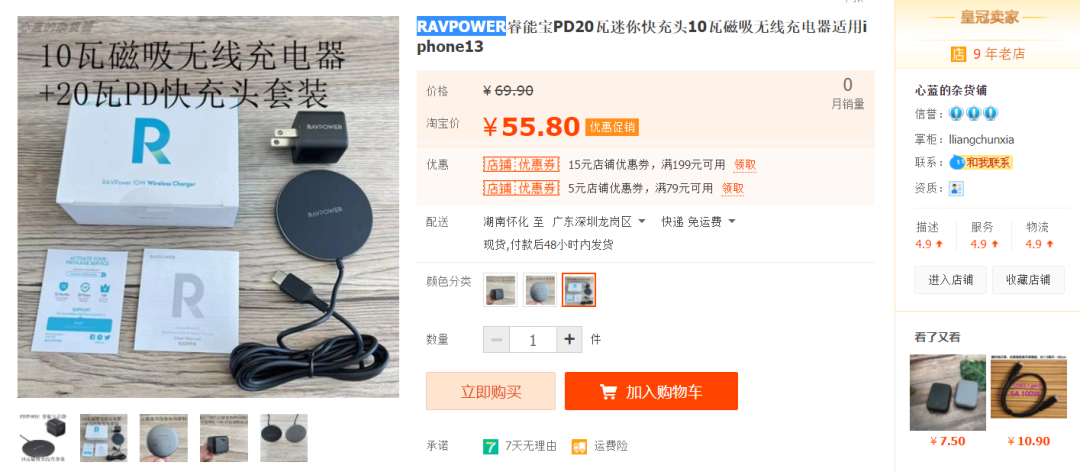The image size is (1080, 472).
Task: Click the 进入店铺 enter store button
Action: coord(951,280)
